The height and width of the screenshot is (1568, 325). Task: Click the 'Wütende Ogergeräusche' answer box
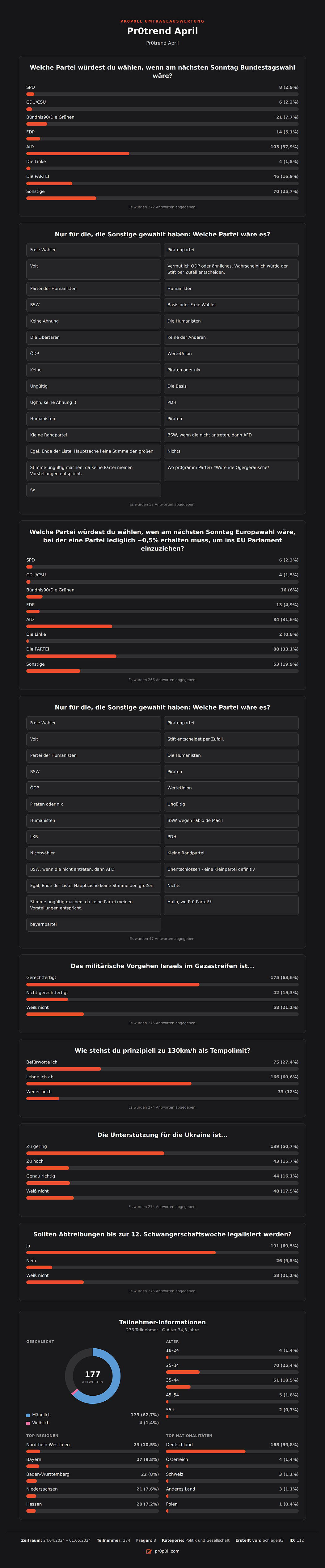click(231, 471)
